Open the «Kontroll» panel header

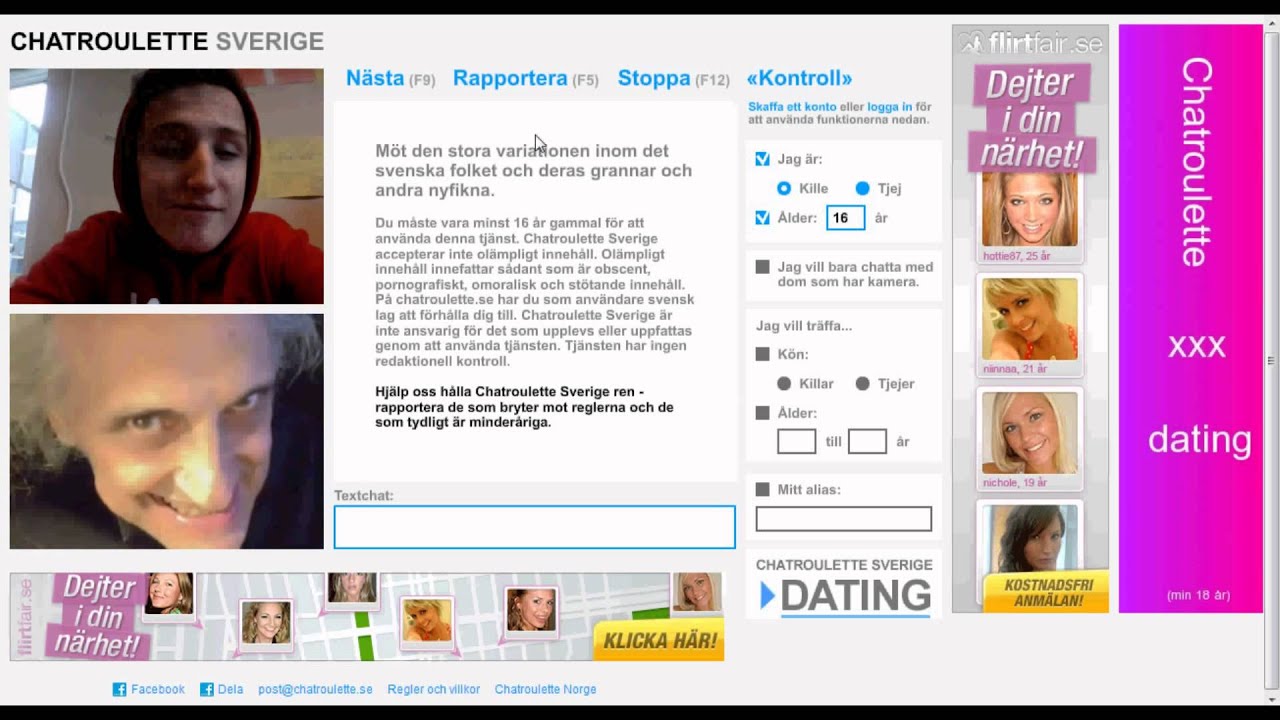799,78
